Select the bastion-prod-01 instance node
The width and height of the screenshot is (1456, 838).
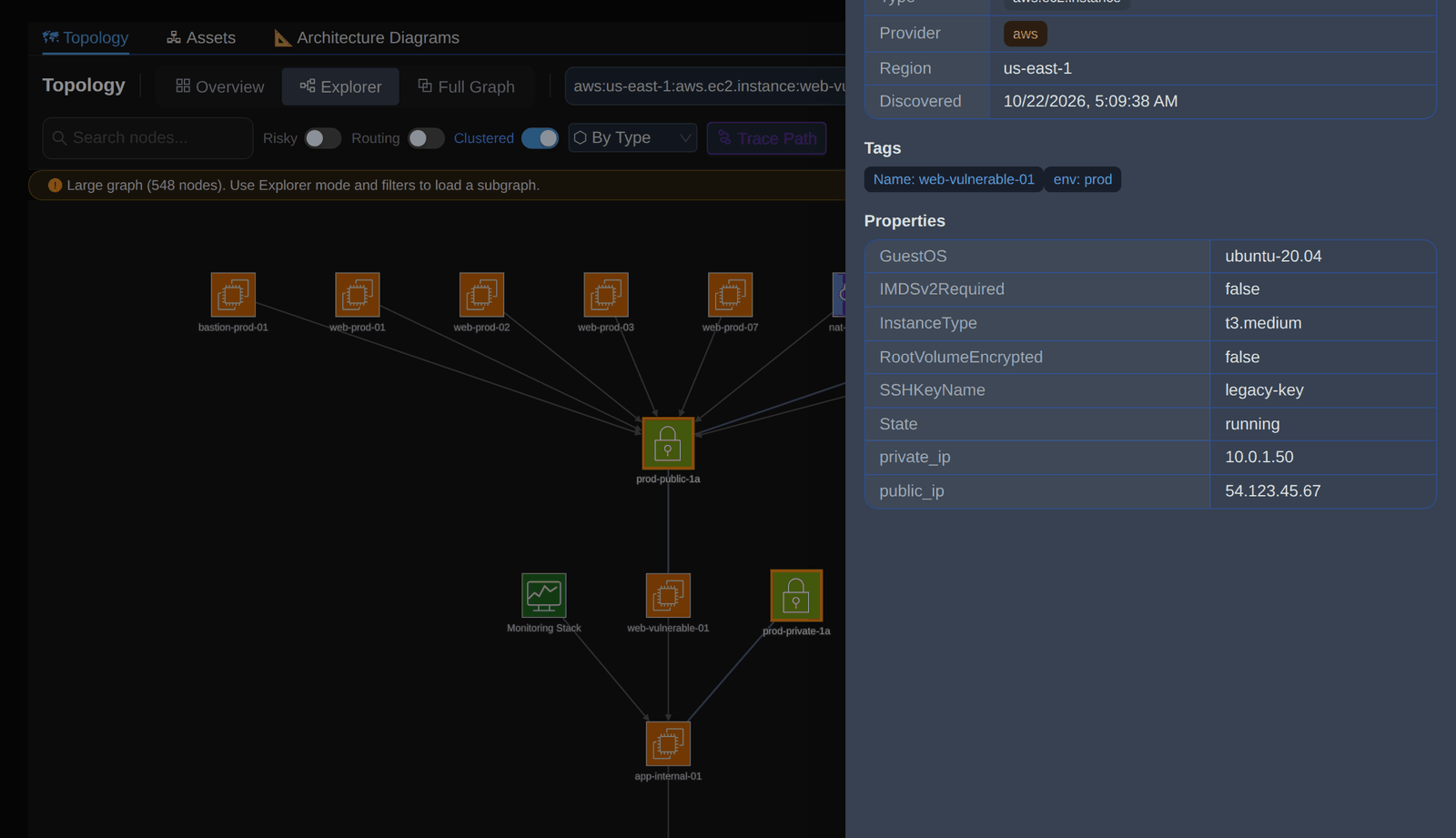pos(233,295)
